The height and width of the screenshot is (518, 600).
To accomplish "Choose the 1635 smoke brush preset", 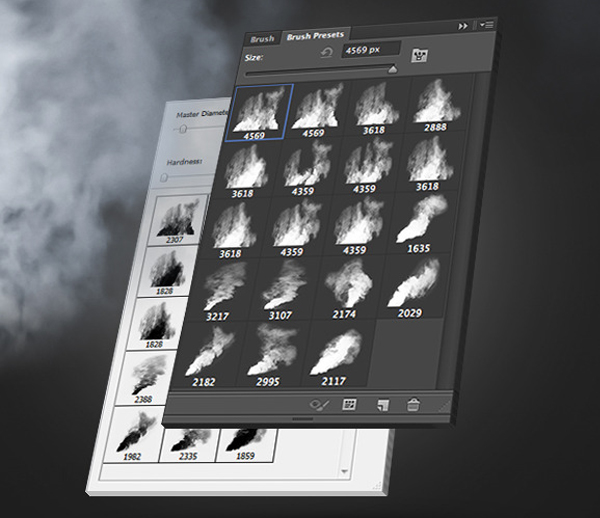I will pyautogui.click(x=420, y=224).
